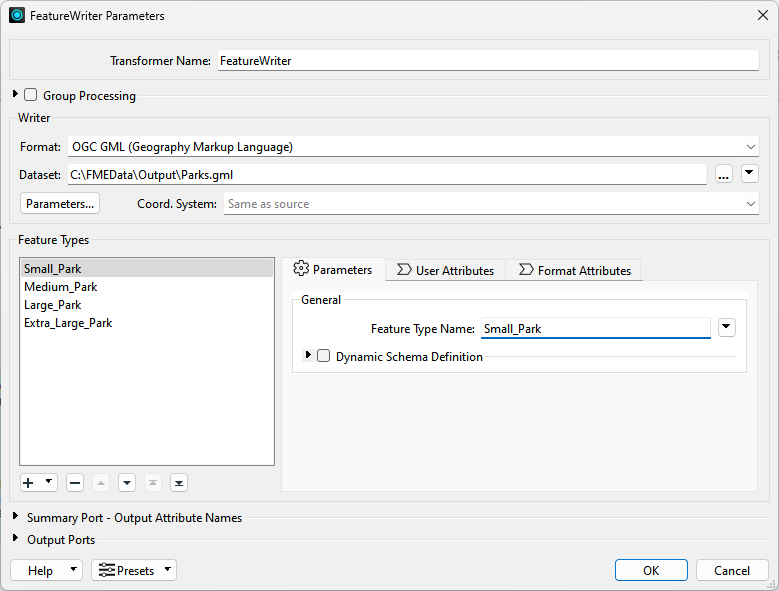Confirm the dialog with OK
The height and width of the screenshot is (591, 779).
[651, 570]
